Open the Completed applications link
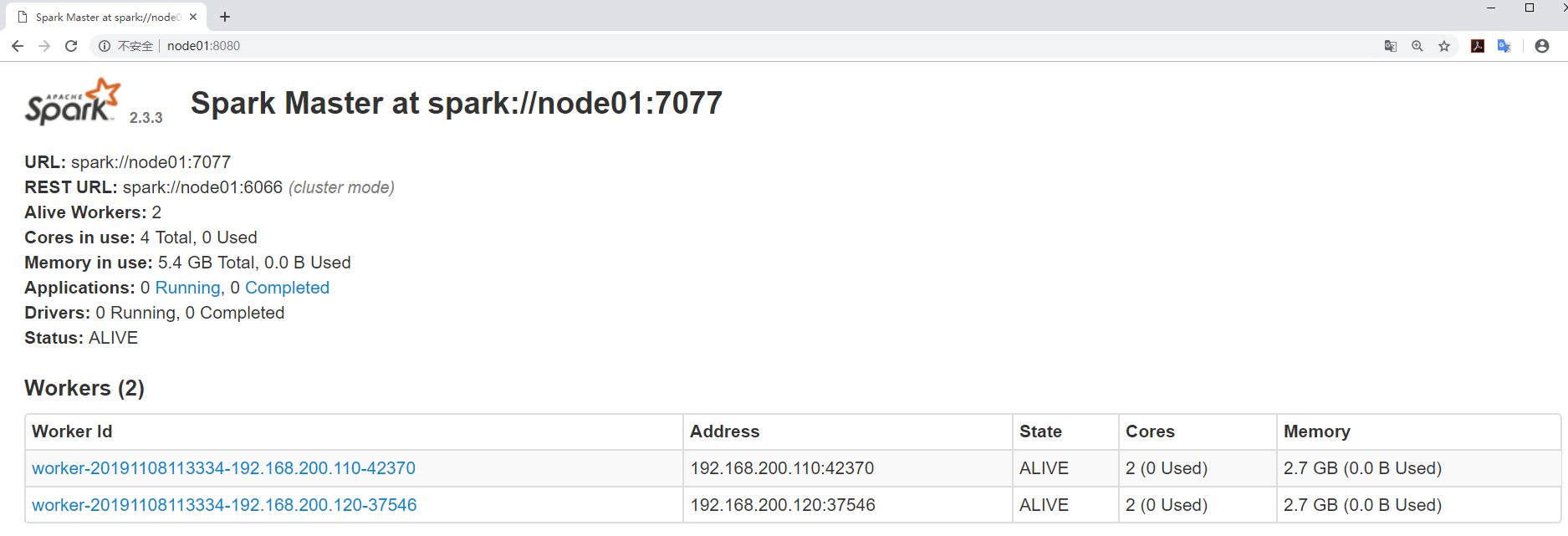The width and height of the screenshot is (1568, 536). [287, 288]
